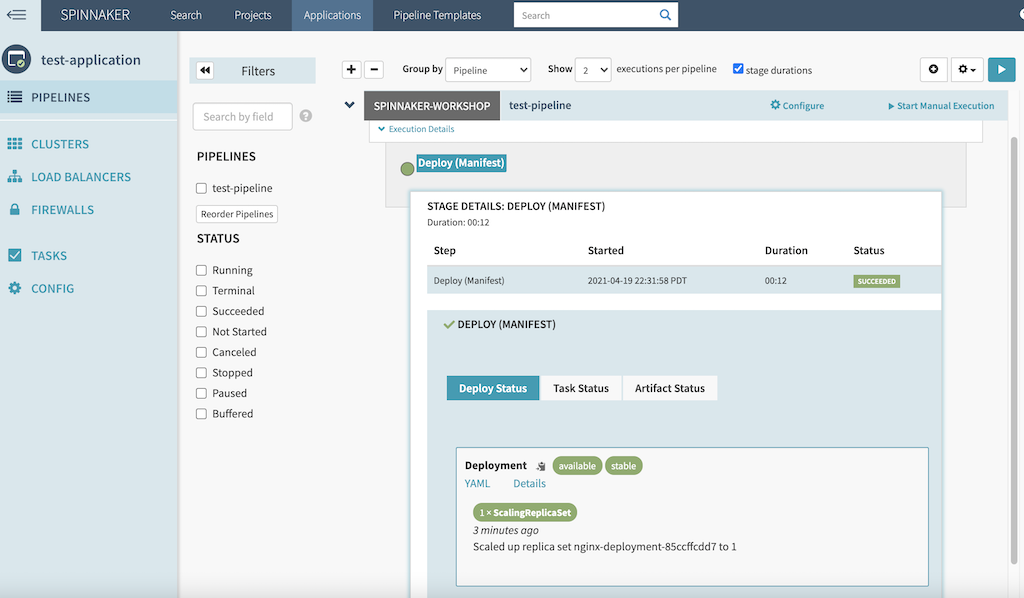Click the help question mark icon
The image size is (1024, 598).
306,116
